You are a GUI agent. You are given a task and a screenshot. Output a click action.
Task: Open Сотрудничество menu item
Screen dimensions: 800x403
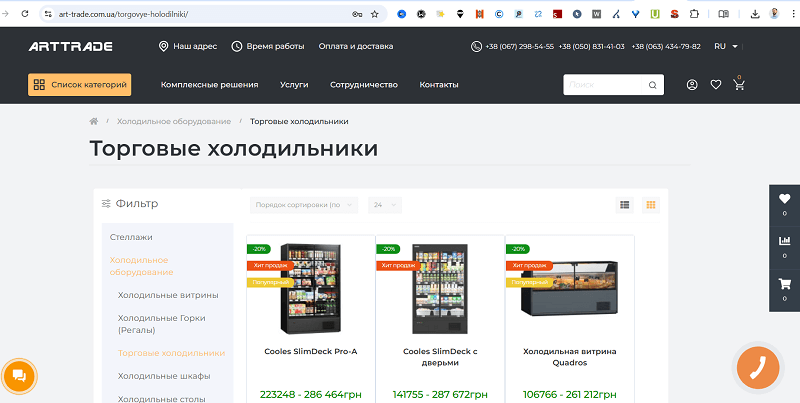click(x=364, y=85)
